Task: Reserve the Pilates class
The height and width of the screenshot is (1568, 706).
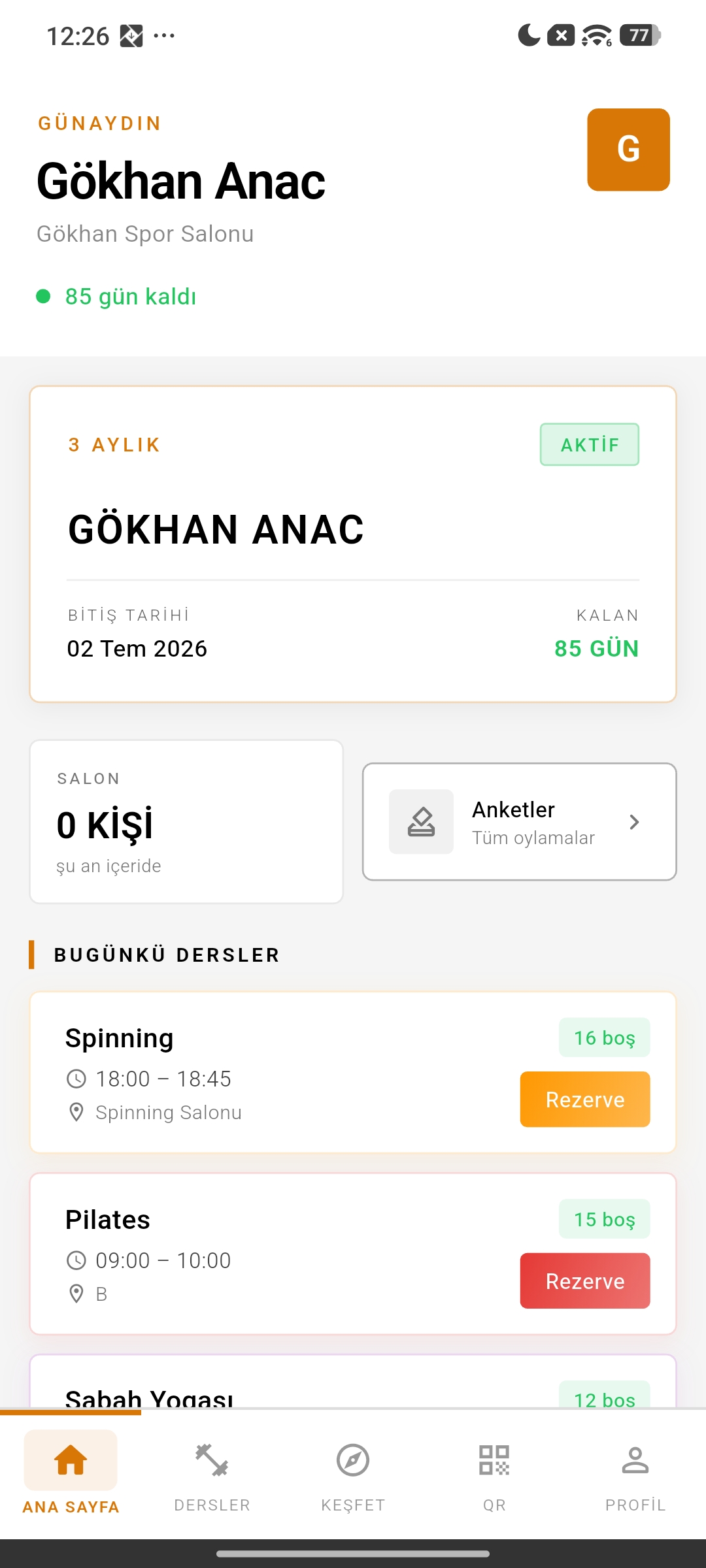Action: coord(584,1281)
